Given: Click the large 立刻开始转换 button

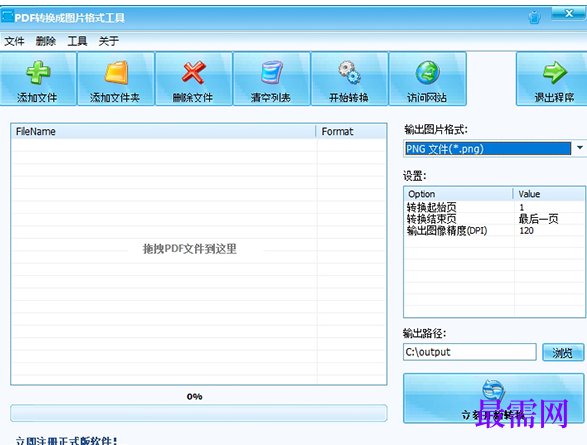Looking at the screenshot, I should [x=493, y=398].
